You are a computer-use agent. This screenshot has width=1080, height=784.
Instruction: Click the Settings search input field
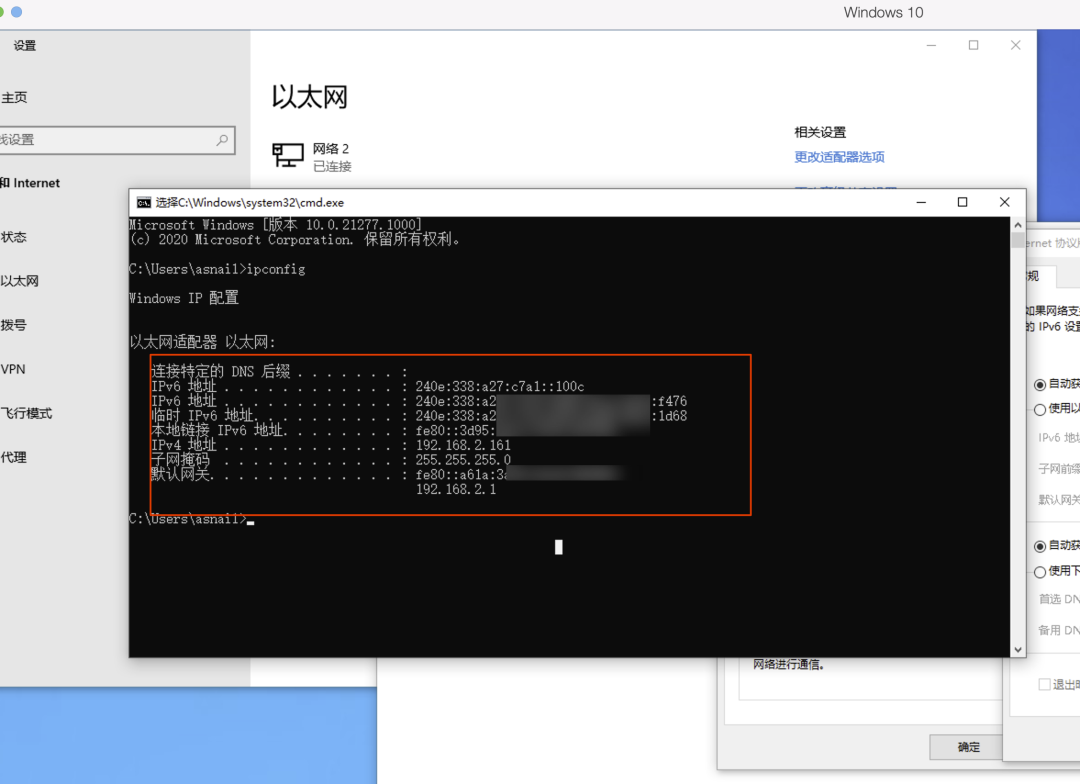[117, 140]
